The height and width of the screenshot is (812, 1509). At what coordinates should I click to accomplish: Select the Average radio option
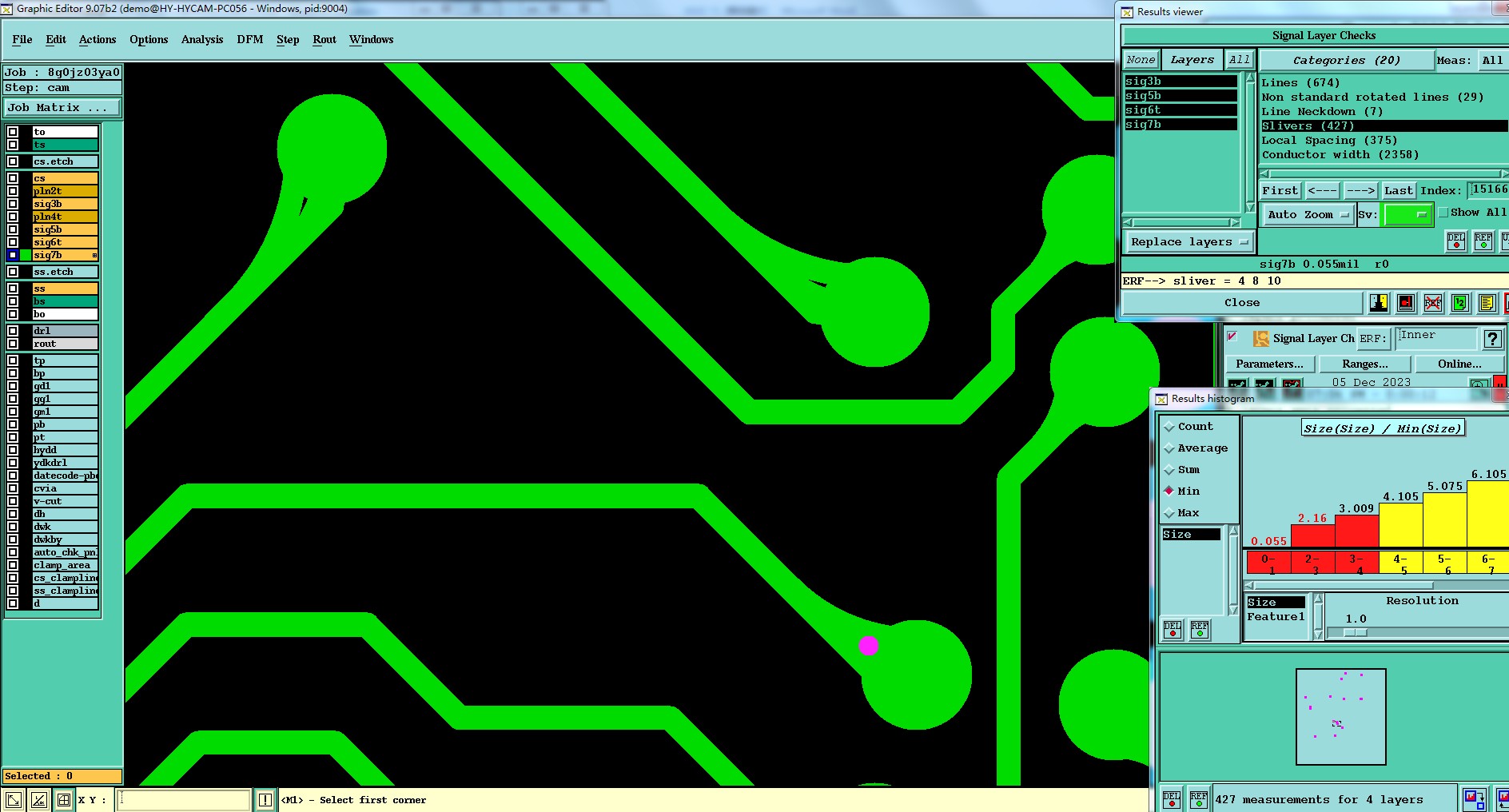pyautogui.click(x=1169, y=448)
